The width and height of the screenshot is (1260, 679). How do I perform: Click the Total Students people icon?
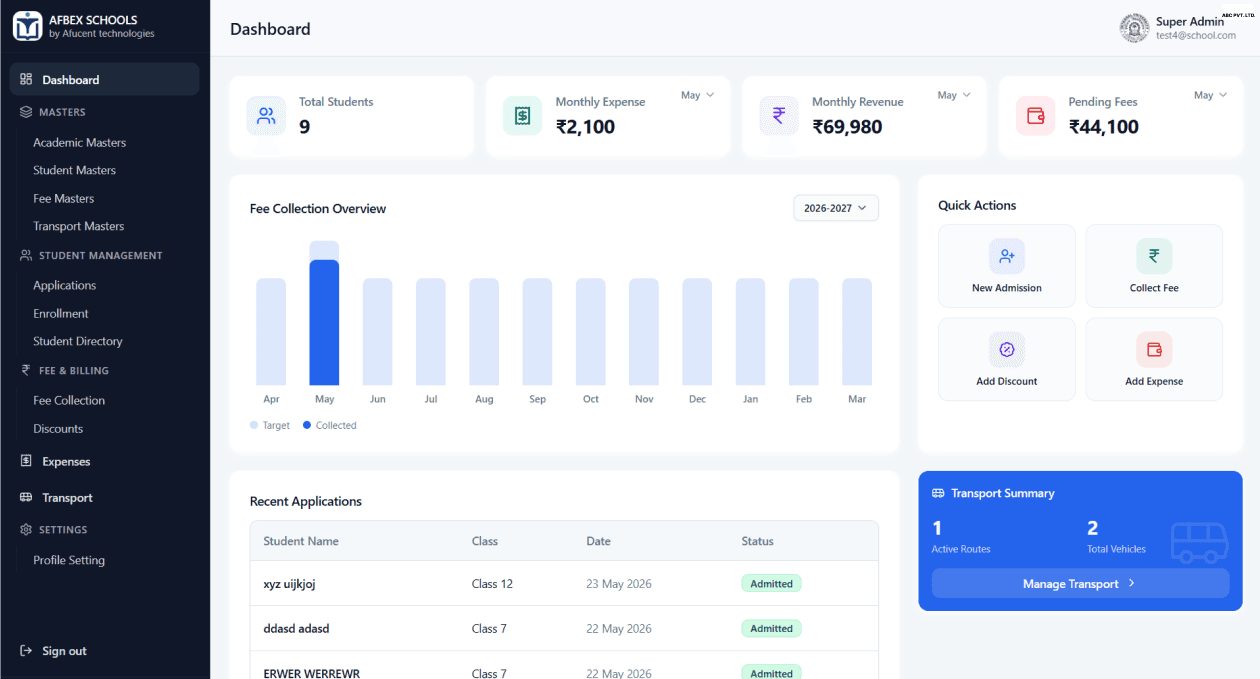point(266,116)
